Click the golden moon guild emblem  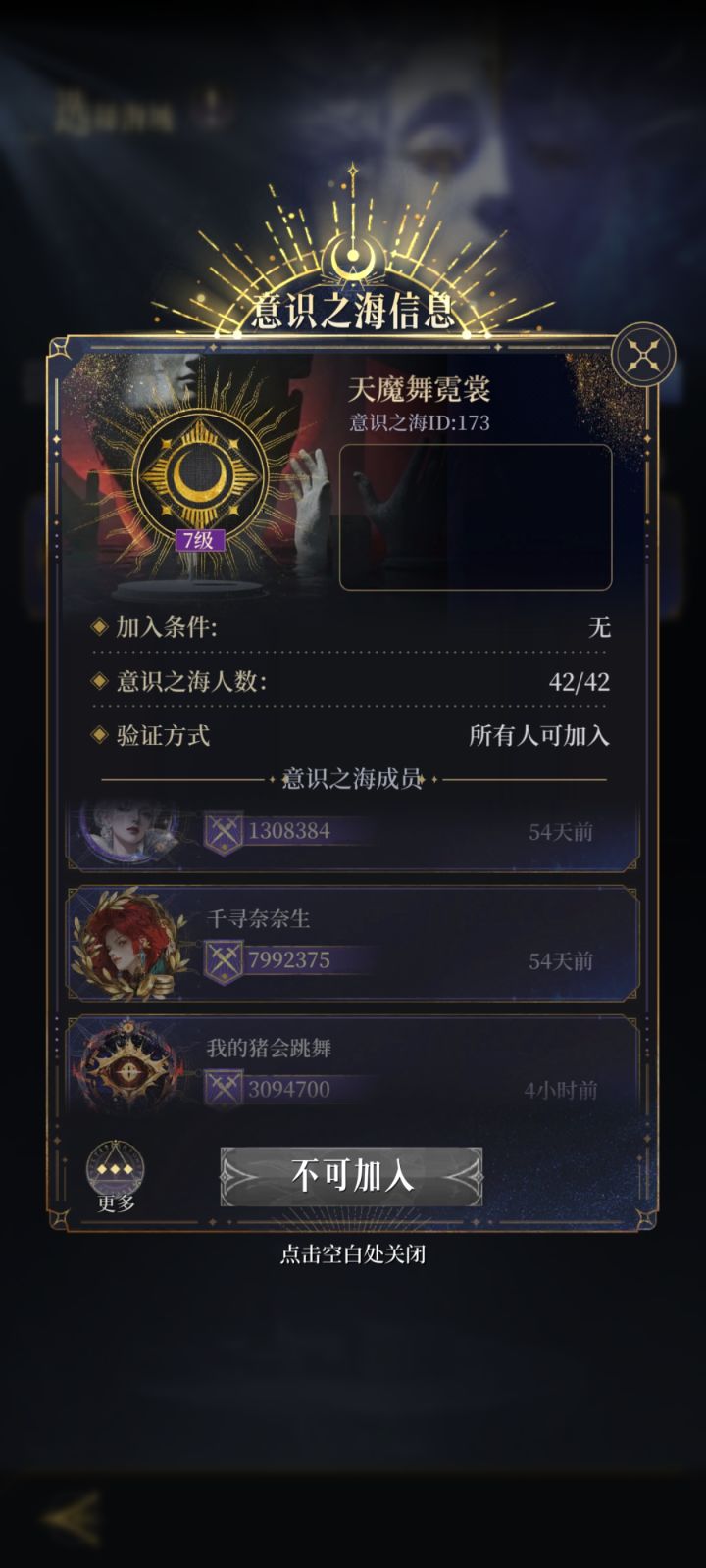tap(201, 474)
